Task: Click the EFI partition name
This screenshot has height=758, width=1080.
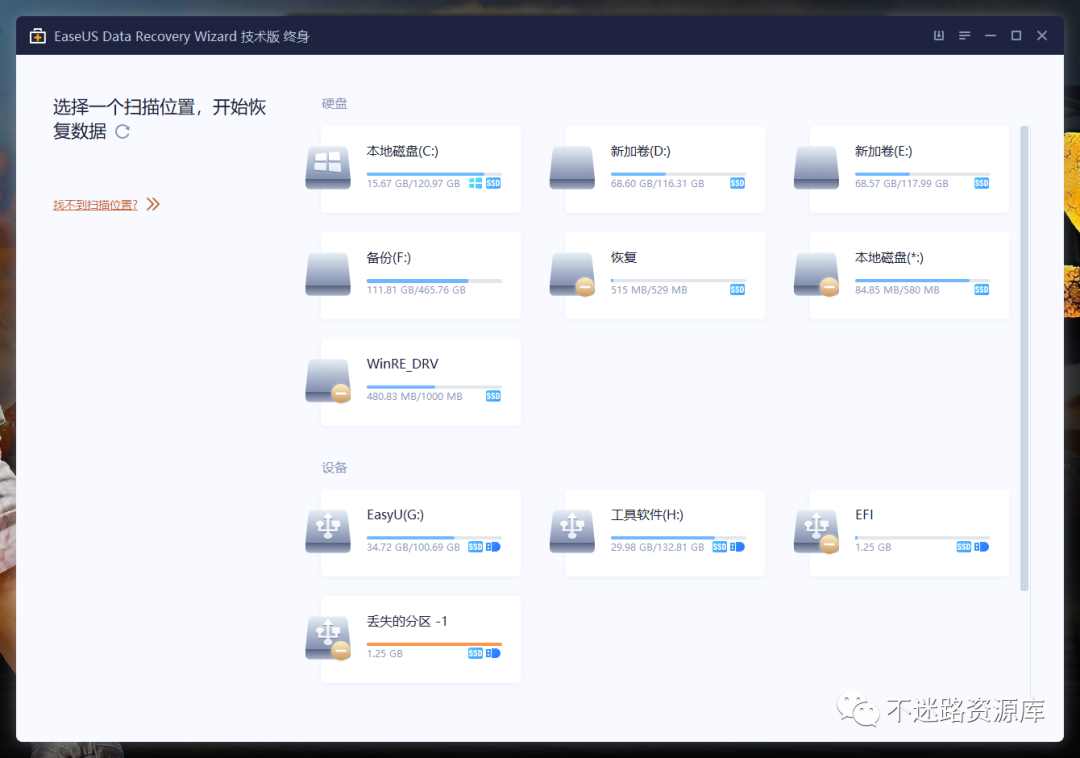Action: pos(864,514)
